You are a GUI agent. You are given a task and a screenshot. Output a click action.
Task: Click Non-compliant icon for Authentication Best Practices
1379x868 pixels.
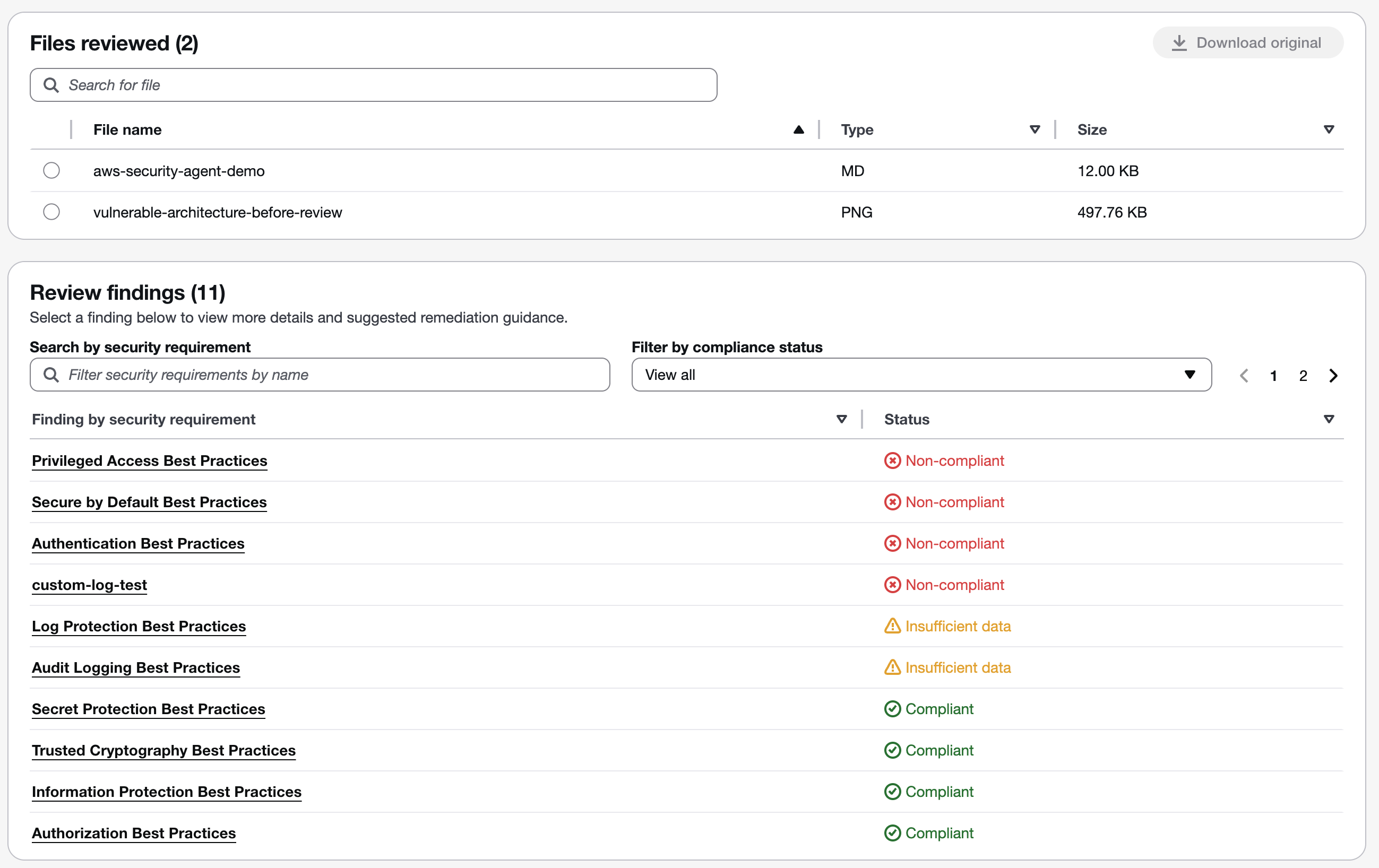[892, 543]
